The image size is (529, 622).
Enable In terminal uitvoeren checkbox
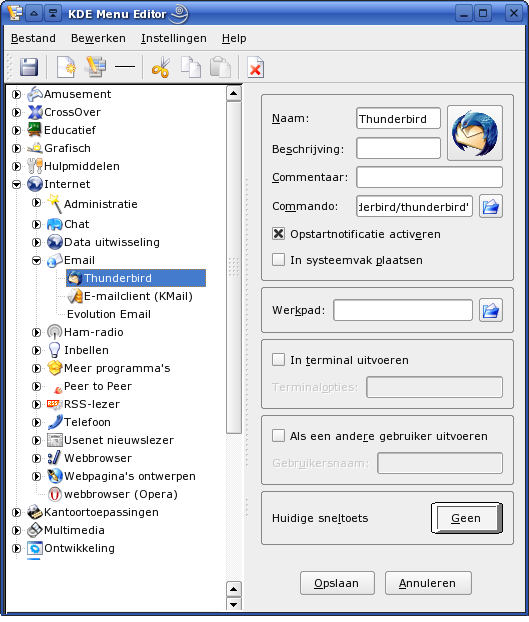[x=278, y=360]
